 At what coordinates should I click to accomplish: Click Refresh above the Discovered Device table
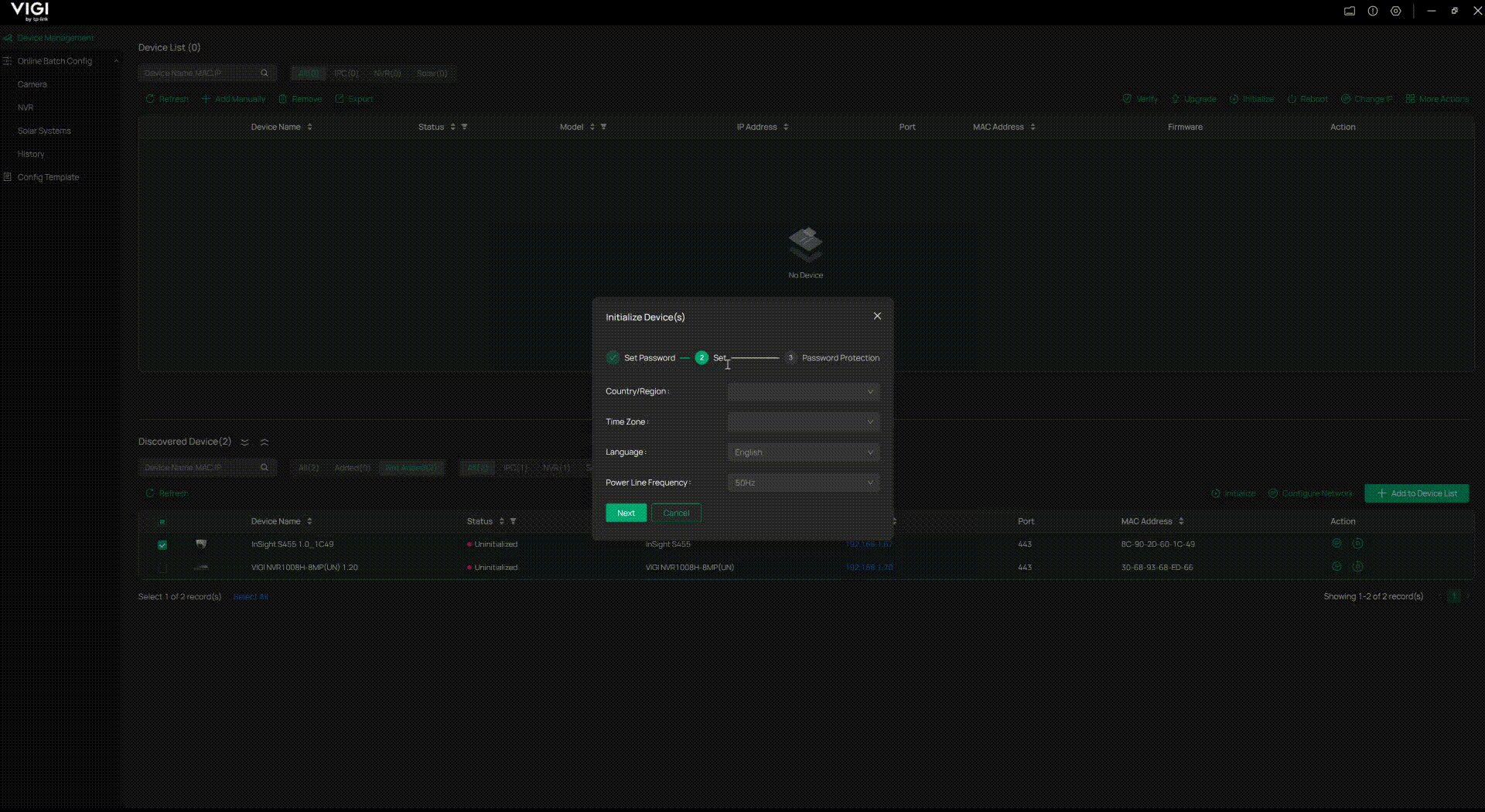tap(166, 493)
